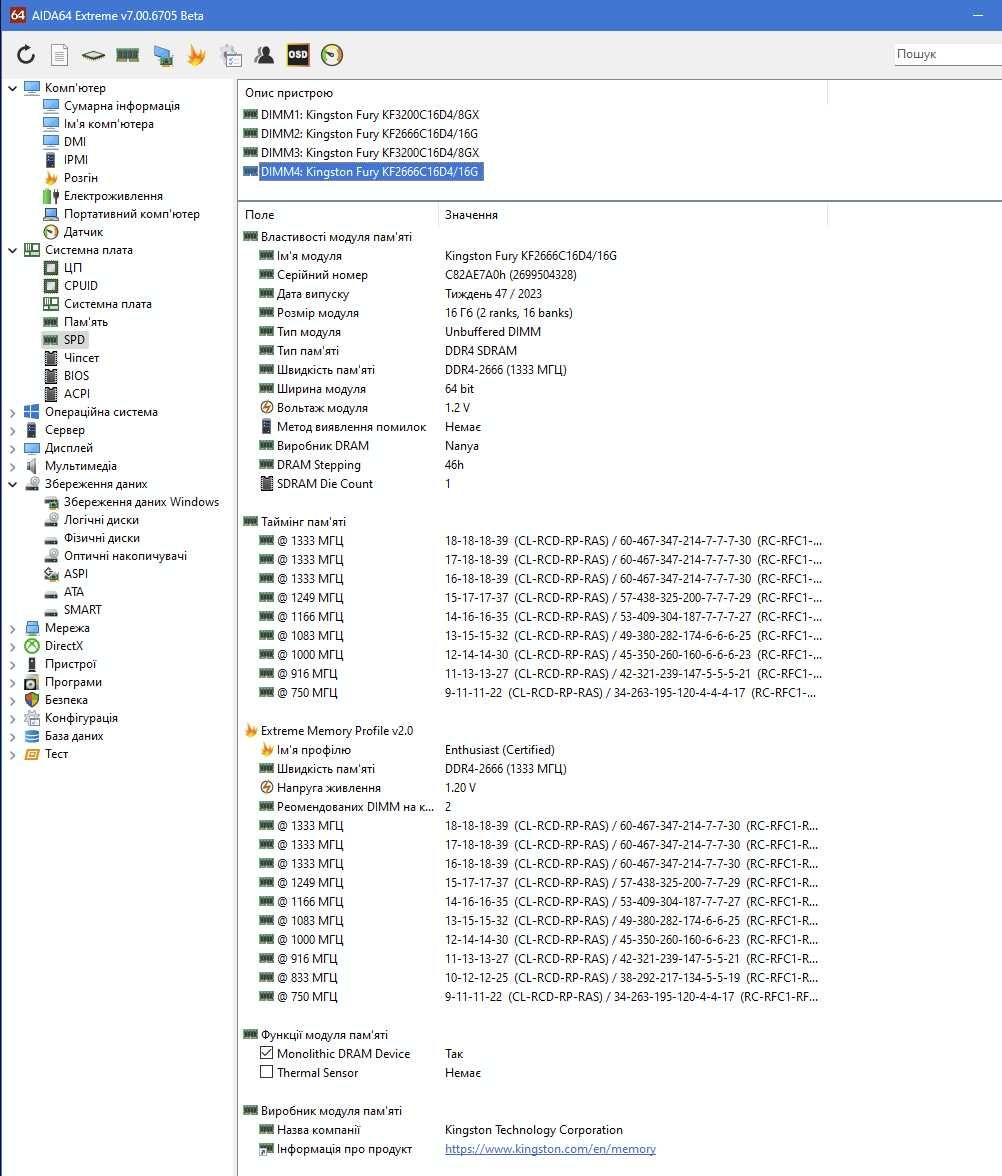Expand the Мультимедіа tree node
1002x1176 pixels.
pyautogui.click(x=12, y=466)
